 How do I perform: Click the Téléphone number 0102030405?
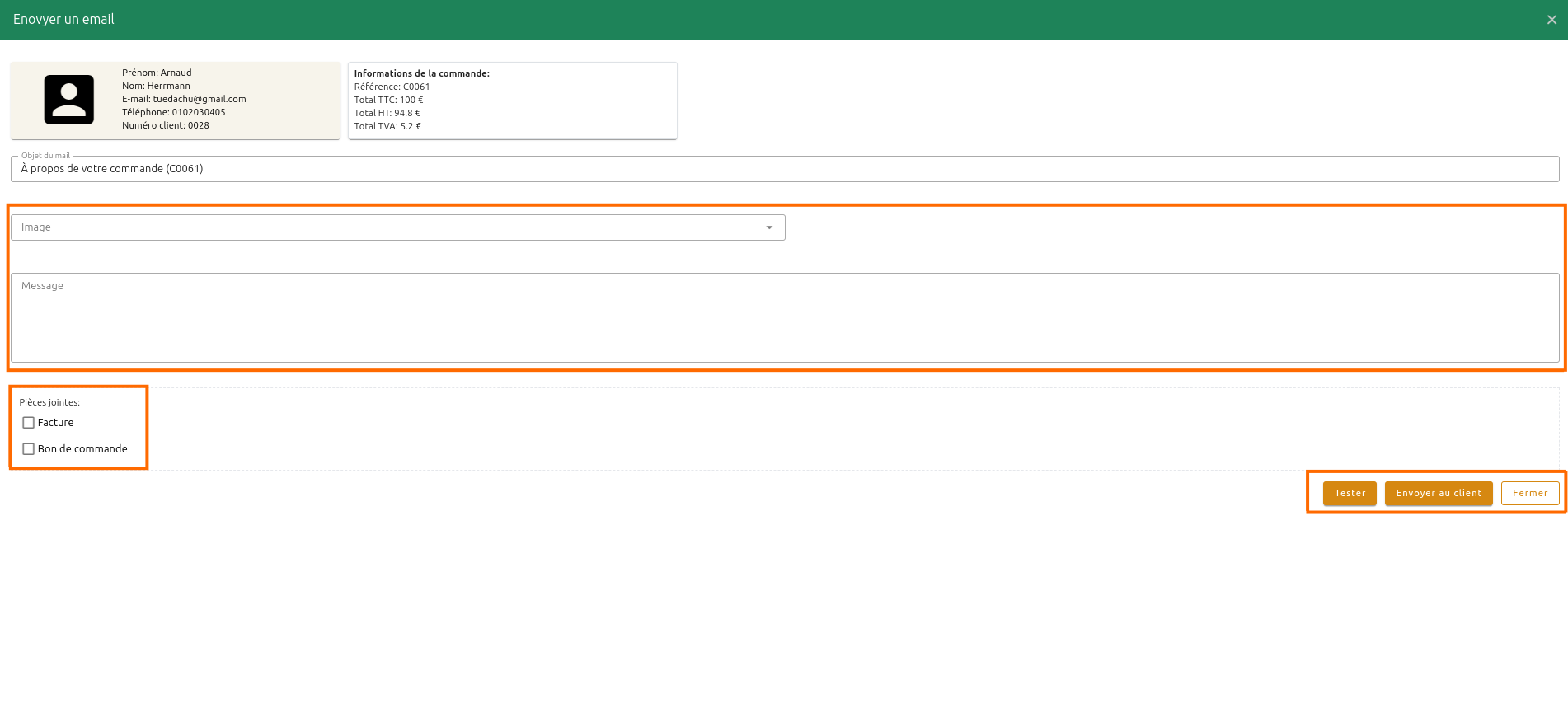point(198,112)
